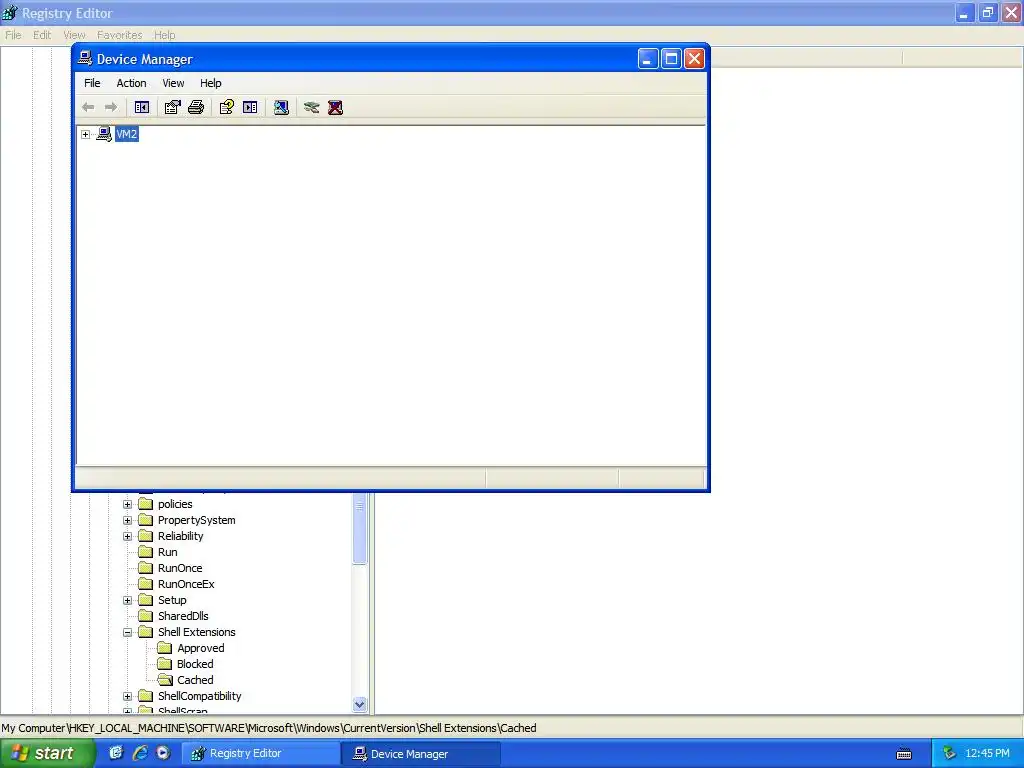The width and height of the screenshot is (1024, 768).
Task: Click the policies folder icon
Action: pos(146,504)
